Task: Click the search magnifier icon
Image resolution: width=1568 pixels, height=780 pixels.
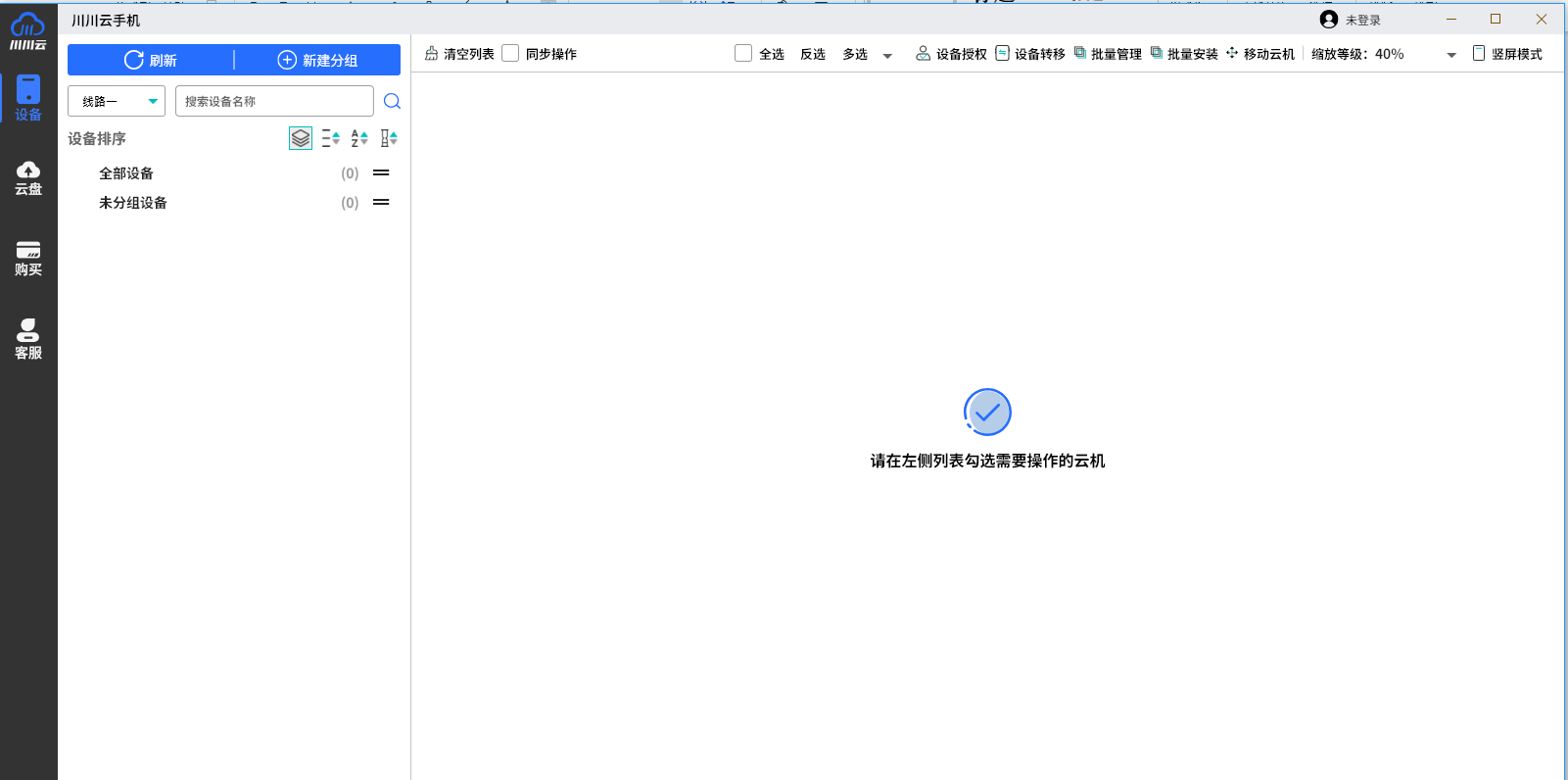Action: click(392, 101)
